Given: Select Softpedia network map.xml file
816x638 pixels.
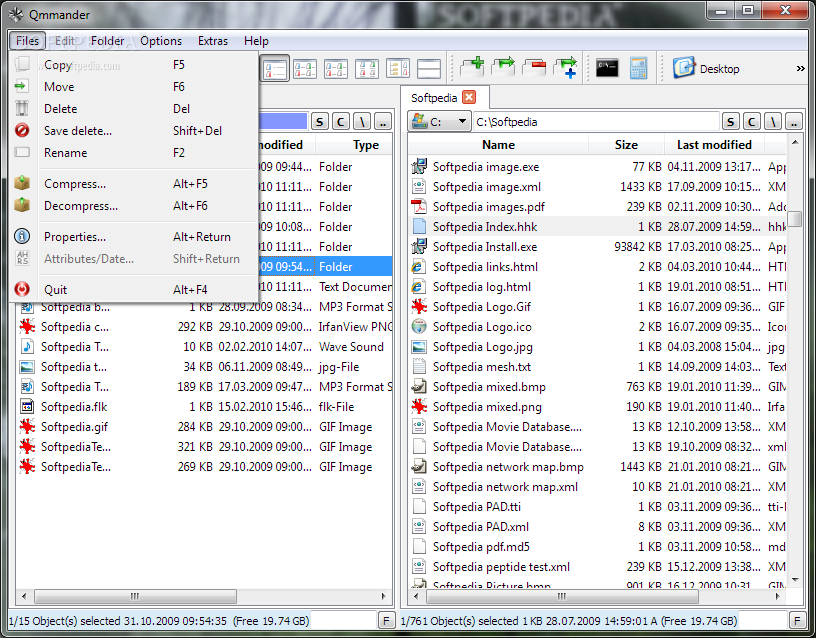Looking at the screenshot, I should coord(597,487).
